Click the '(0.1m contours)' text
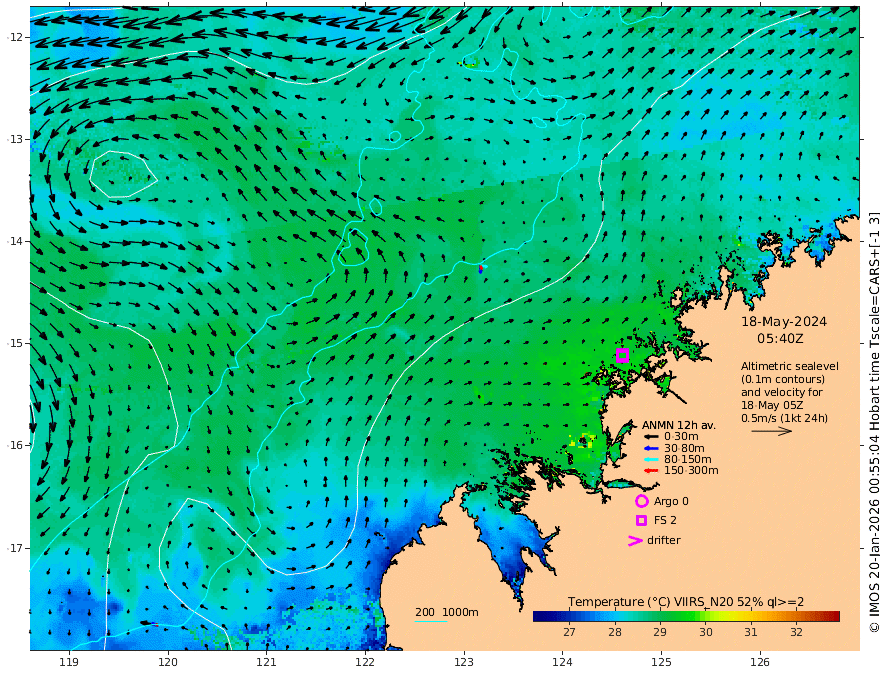 pyautogui.click(x=783, y=379)
